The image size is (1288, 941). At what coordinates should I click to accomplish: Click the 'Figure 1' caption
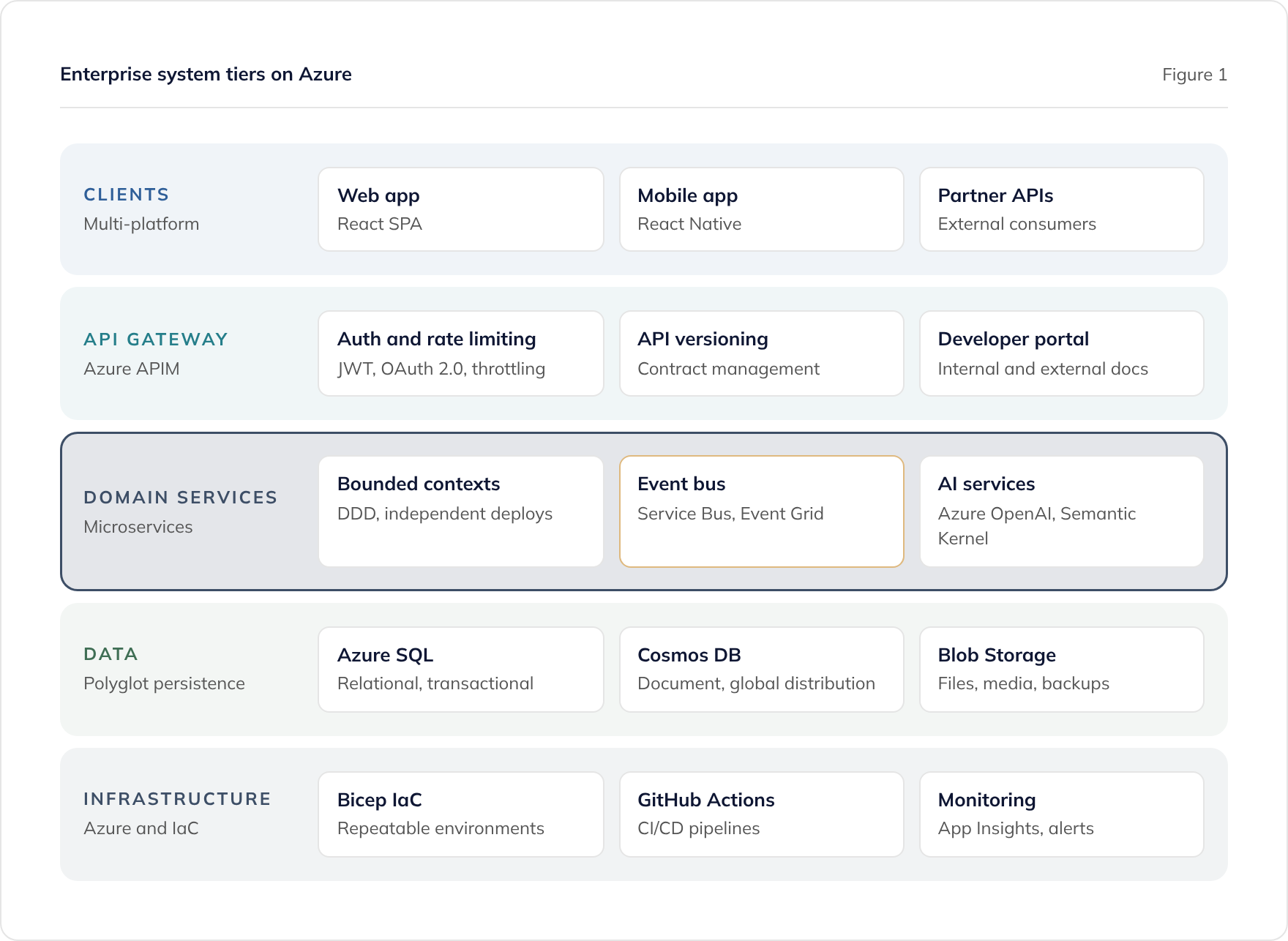(x=1194, y=75)
